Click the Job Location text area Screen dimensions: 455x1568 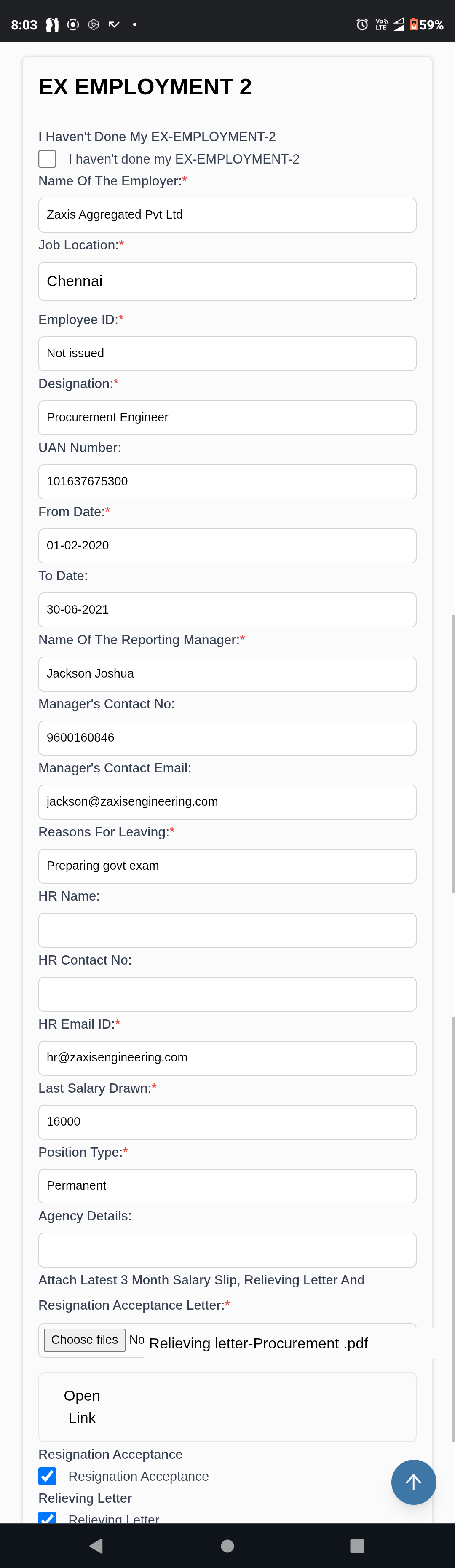click(227, 281)
